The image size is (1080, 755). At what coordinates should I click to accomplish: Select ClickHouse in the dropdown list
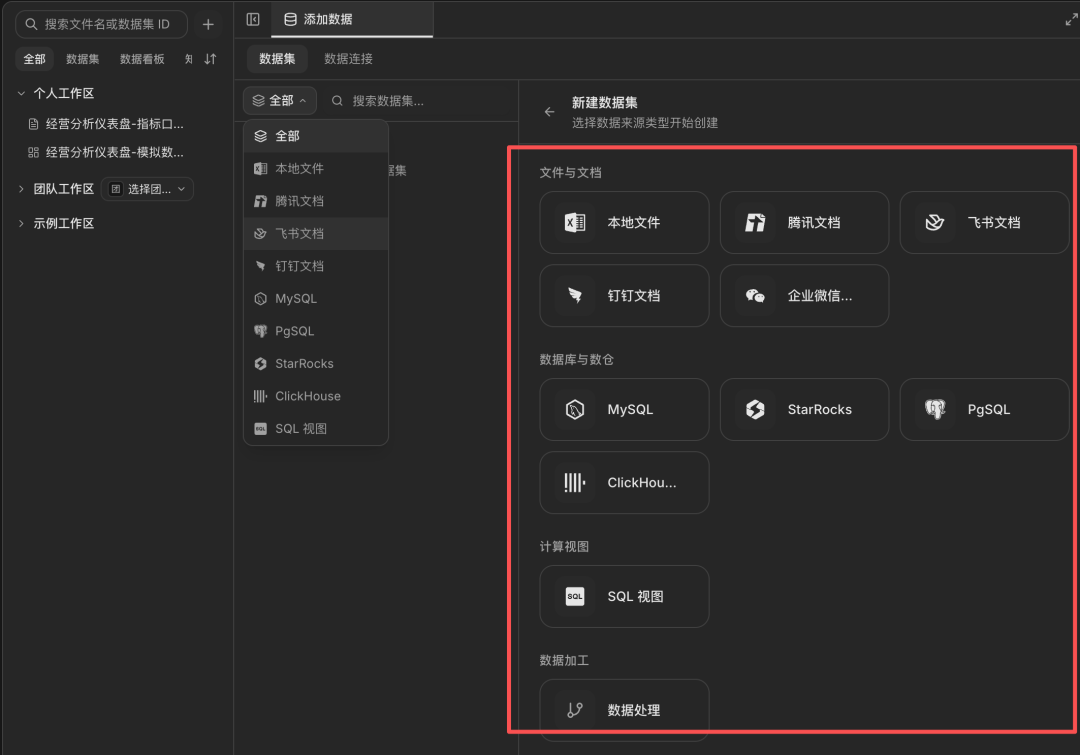tap(315, 396)
